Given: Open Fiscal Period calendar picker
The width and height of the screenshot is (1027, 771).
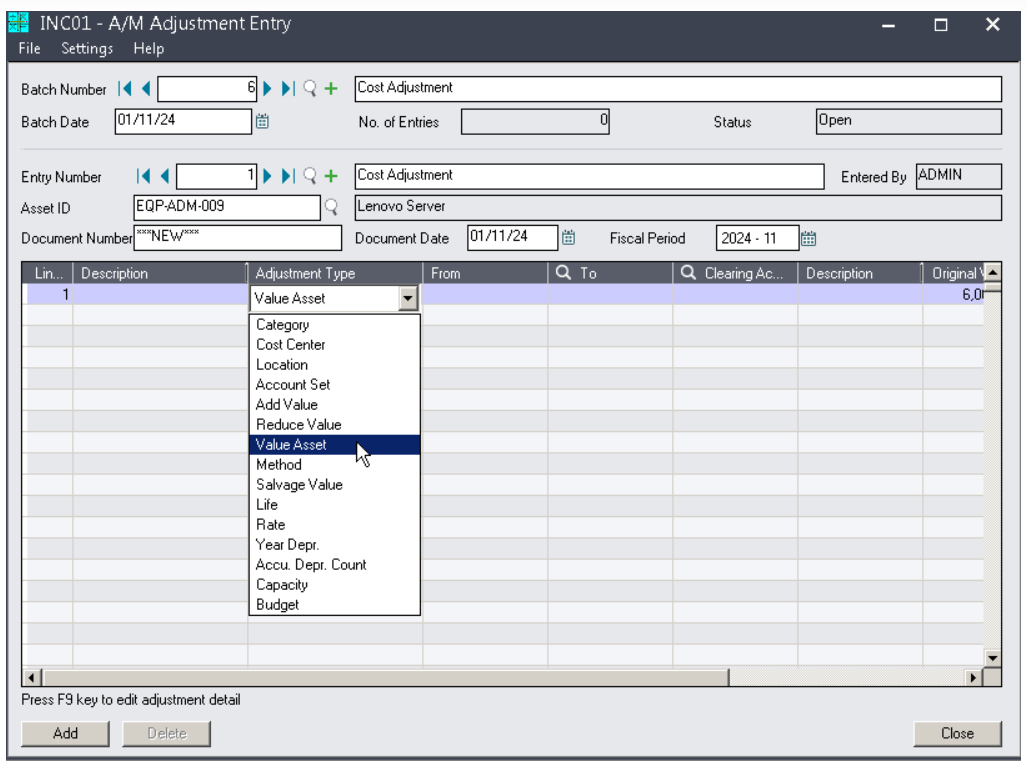Looking at the screenshot, I should point(810,238).
